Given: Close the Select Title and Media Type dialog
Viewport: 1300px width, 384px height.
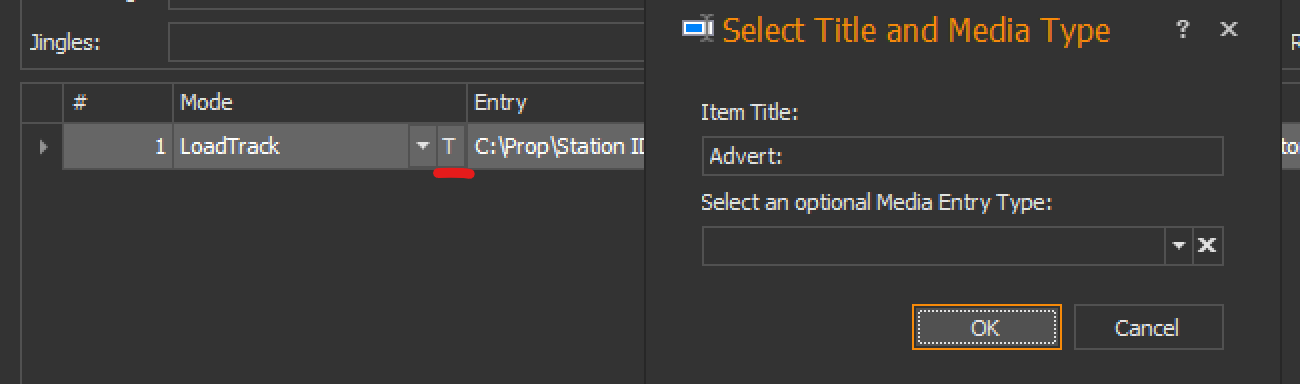Looking at the screenshot, I should pos(1228,30).
